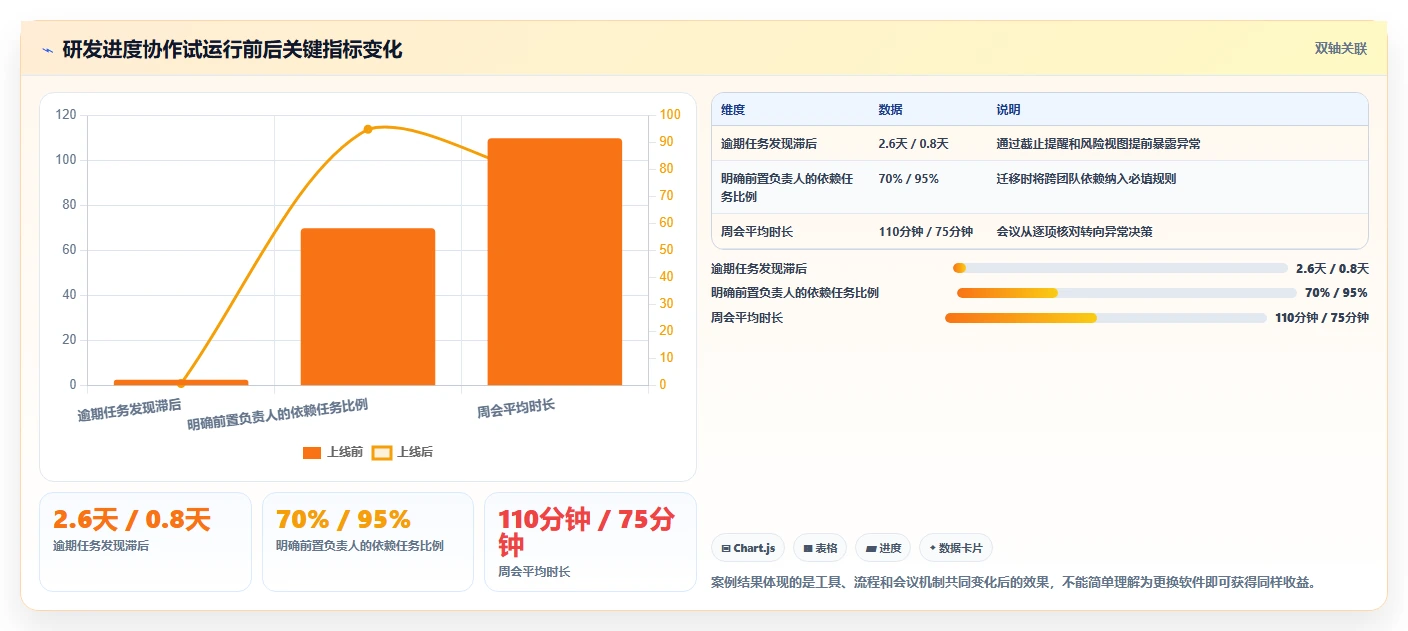Click progress value 70% / 95% at right
Viewport: 1408px width, 631px height.
pos(1336,293)
